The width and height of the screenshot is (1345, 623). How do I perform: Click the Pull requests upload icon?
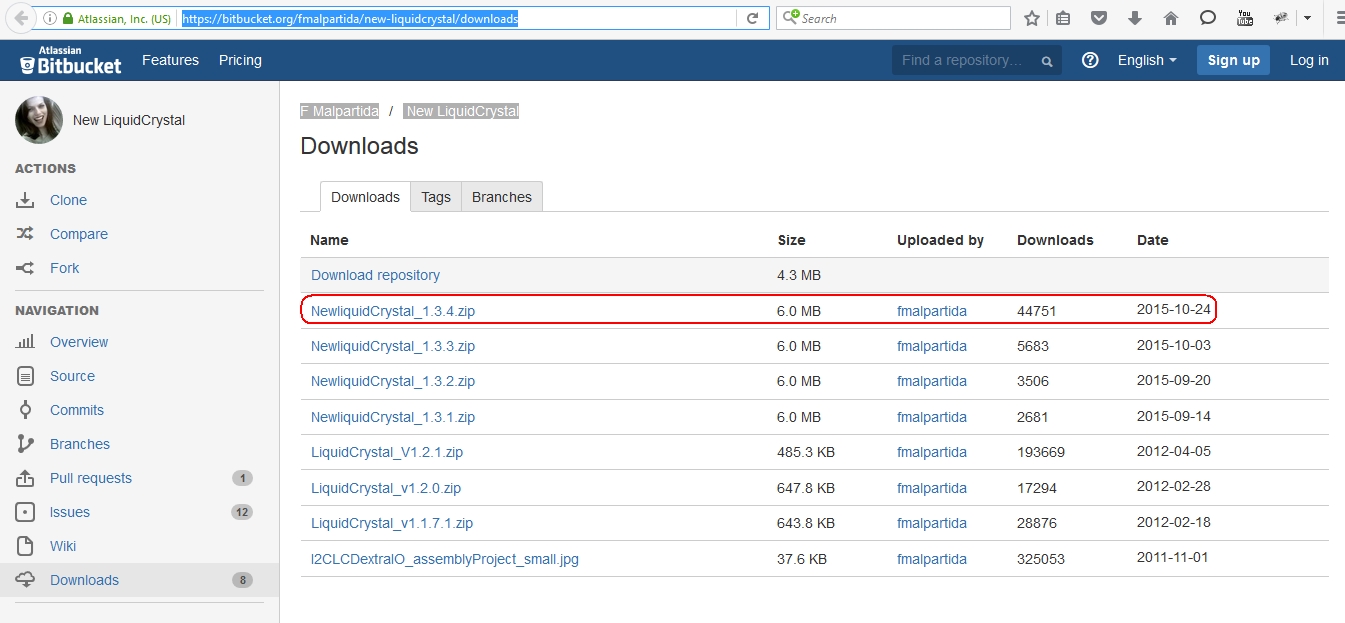pos(25,478)
